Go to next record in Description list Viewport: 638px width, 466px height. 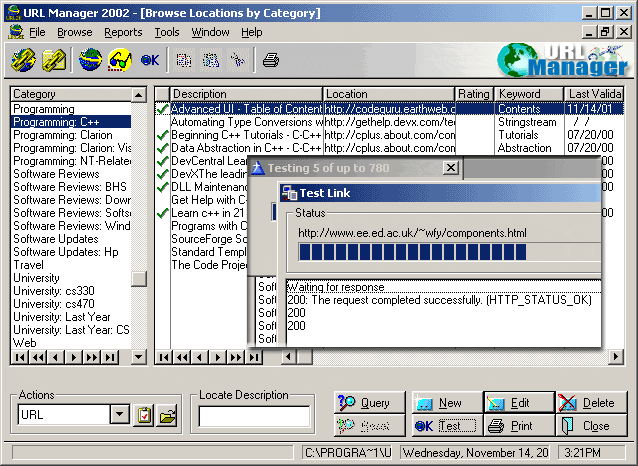tap(218, 357)
